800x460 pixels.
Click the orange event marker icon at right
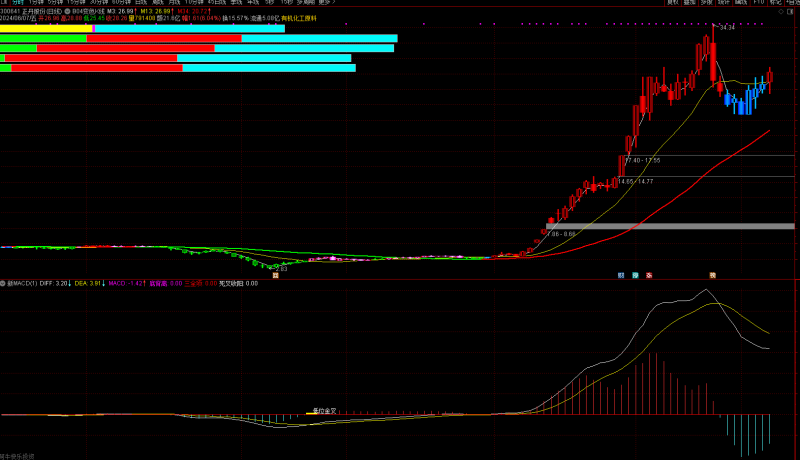(712, 274)
